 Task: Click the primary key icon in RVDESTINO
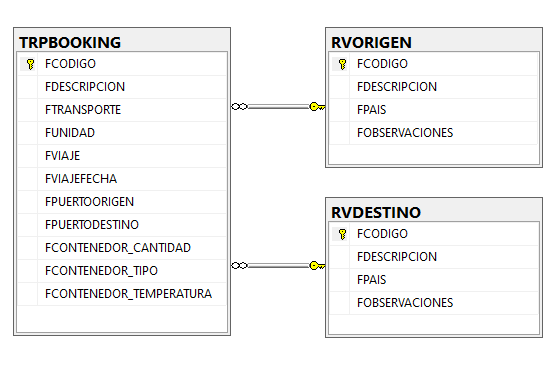click(342, 234)
